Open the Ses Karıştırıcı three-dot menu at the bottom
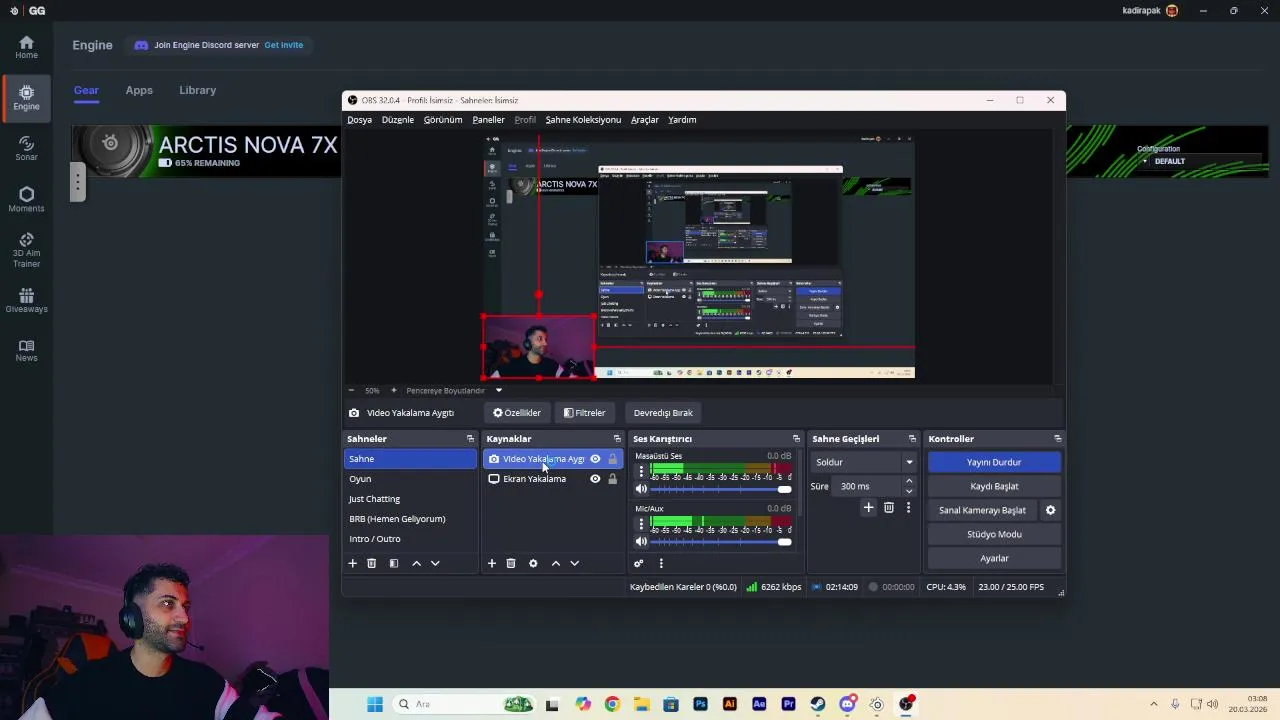Viewport: 1280px width, 720px height. pyautogui.click(x=661, y=563)
